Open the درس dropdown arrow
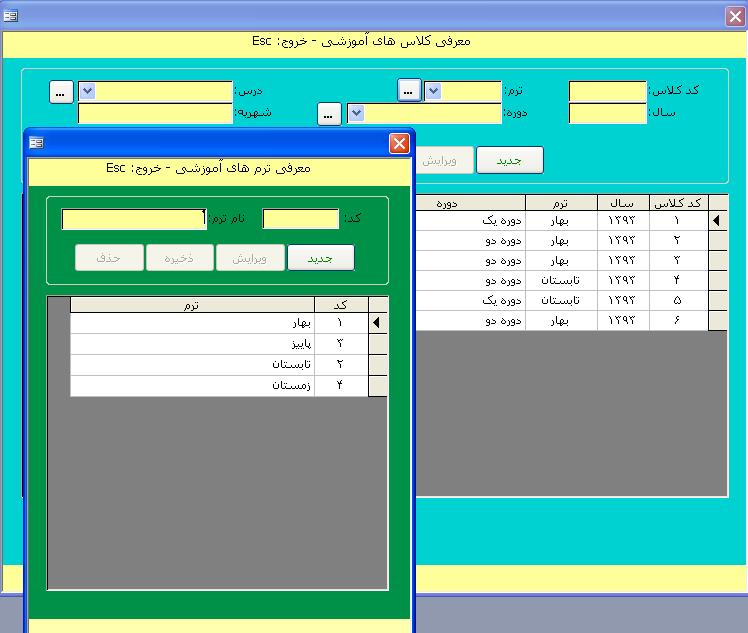748x633 pixels. coord(87,91)
